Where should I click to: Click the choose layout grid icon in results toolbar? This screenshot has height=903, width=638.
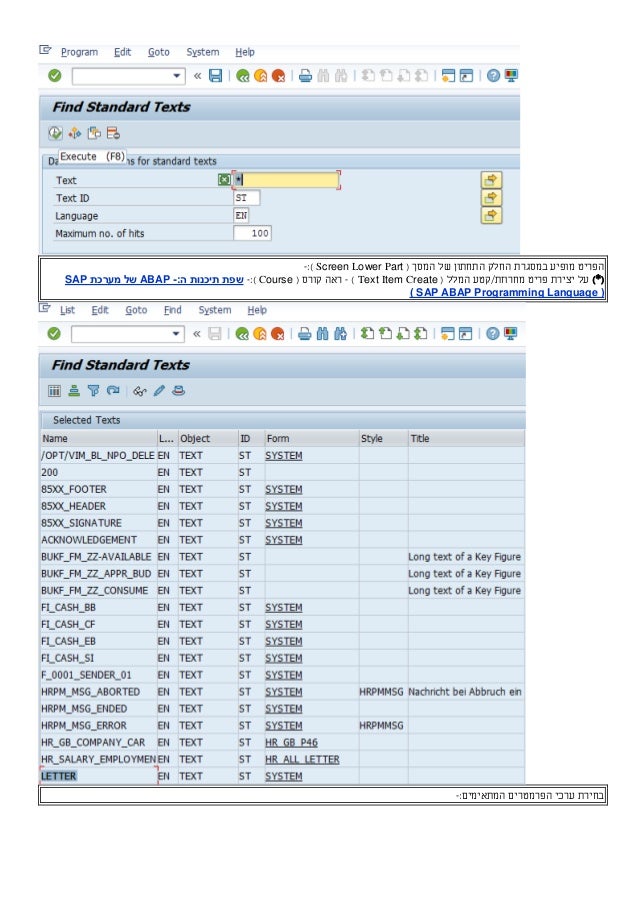point(54,391)
